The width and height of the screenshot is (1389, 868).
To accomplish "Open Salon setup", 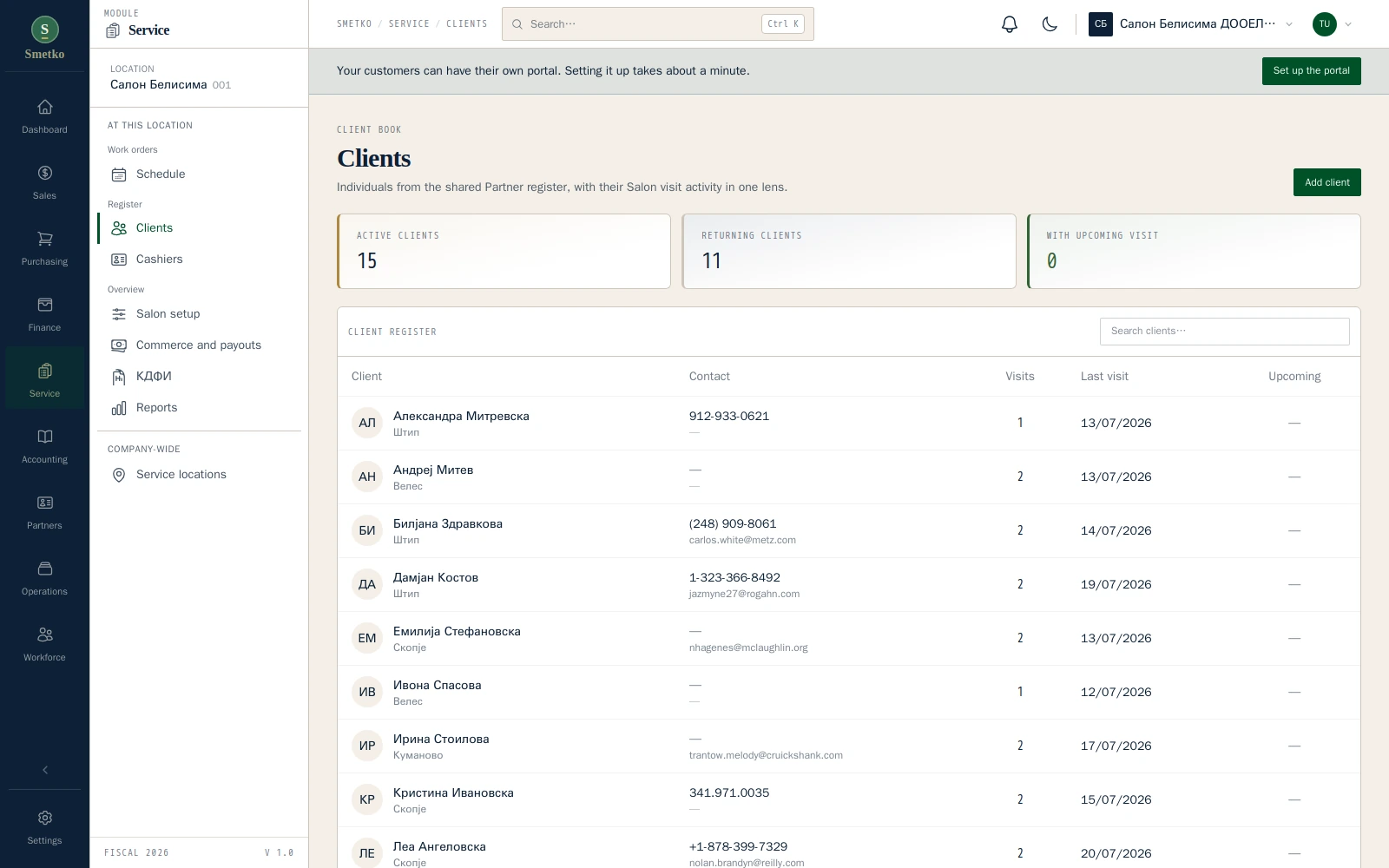I will 199,313.
